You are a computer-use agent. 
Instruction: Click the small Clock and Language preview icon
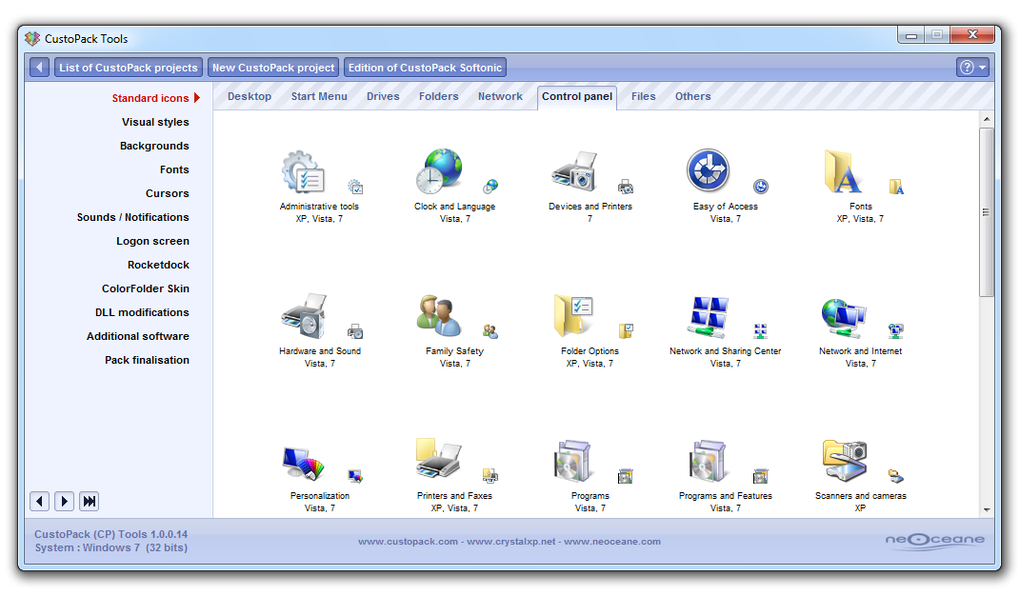(490, 187)
